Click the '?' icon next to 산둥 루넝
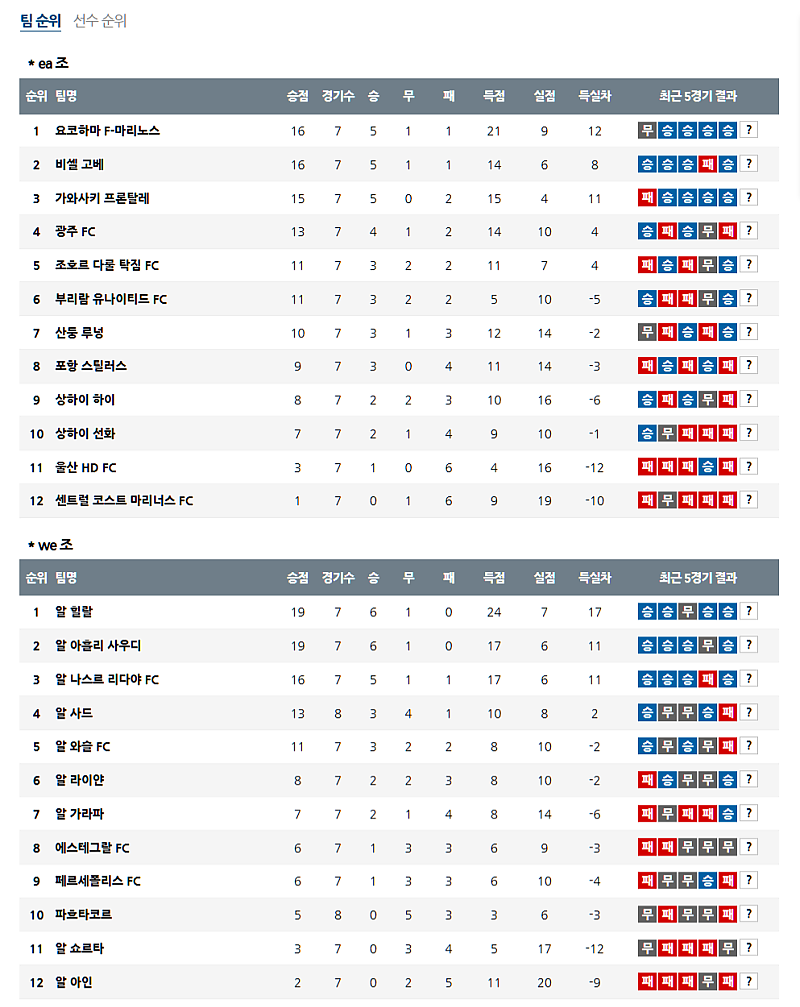The image size is (800, 1007). (749, 332)
